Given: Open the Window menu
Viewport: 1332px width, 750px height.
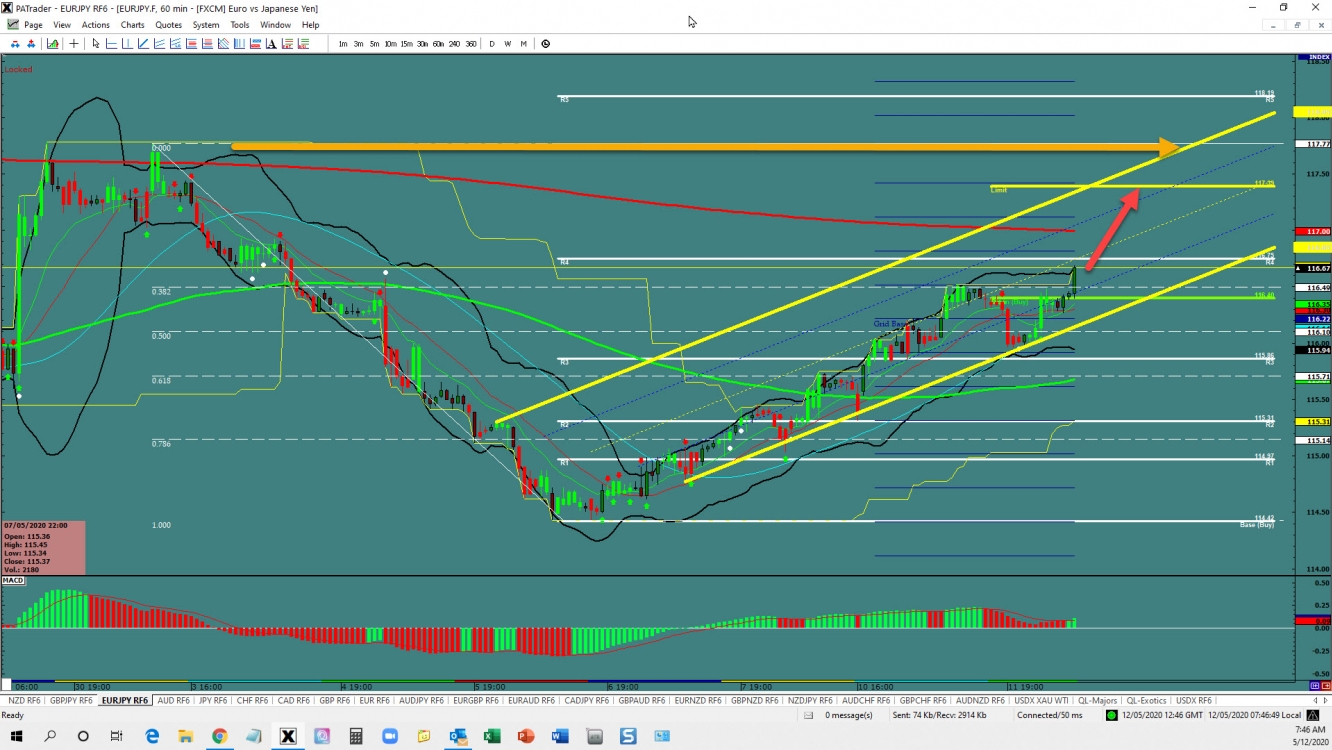Looking at the screenshot, I should (x=275, y=25).
